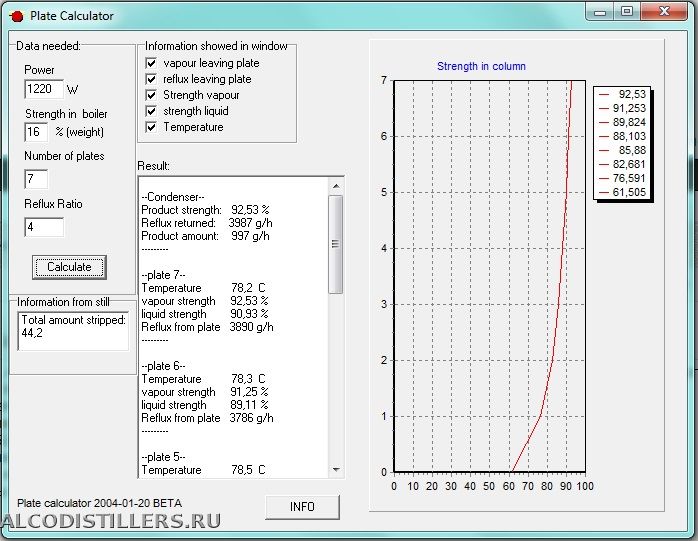
Task: Focus the Number of plates field
Action: point(36,179)
